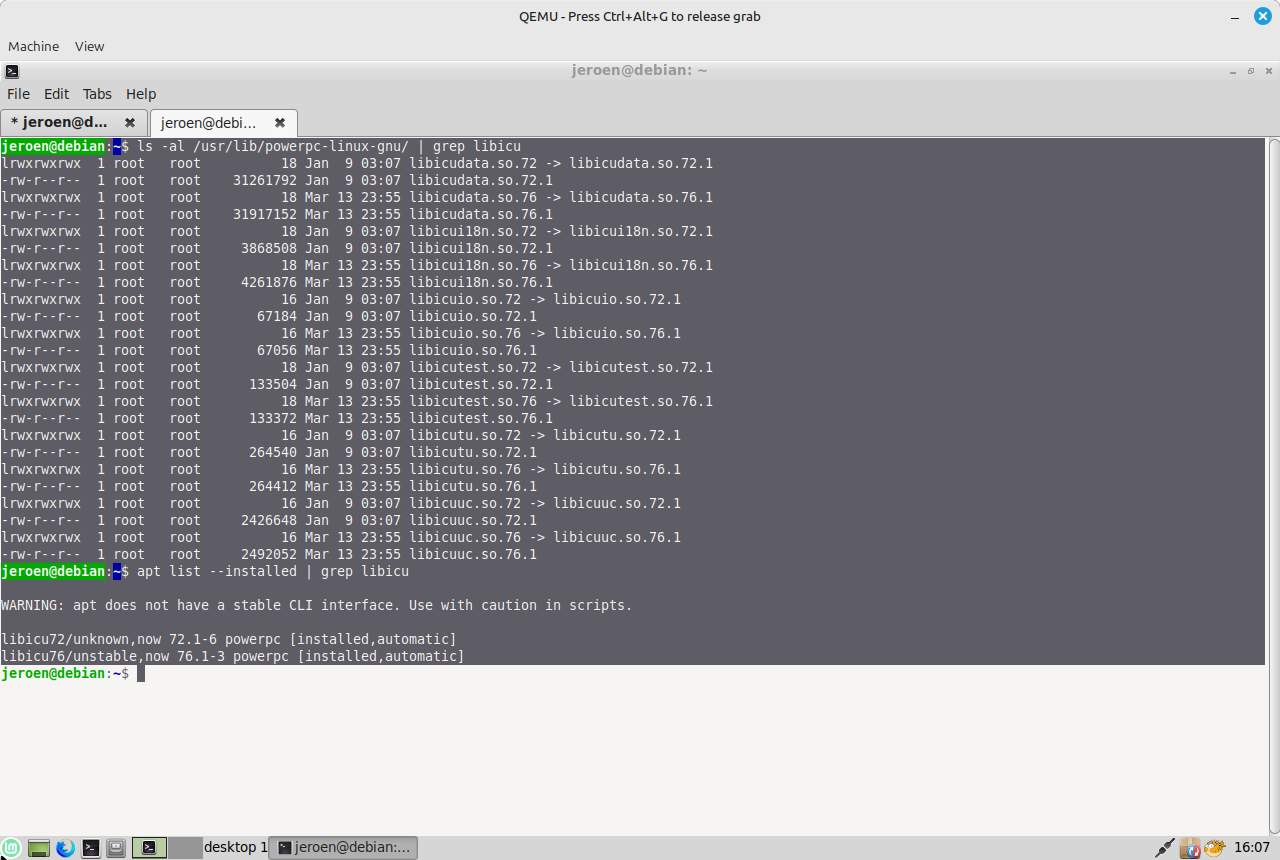The height and width of the screenshot is (860, 1280).
Task: Click the network connection tray icon
Action: [1165, 848]
